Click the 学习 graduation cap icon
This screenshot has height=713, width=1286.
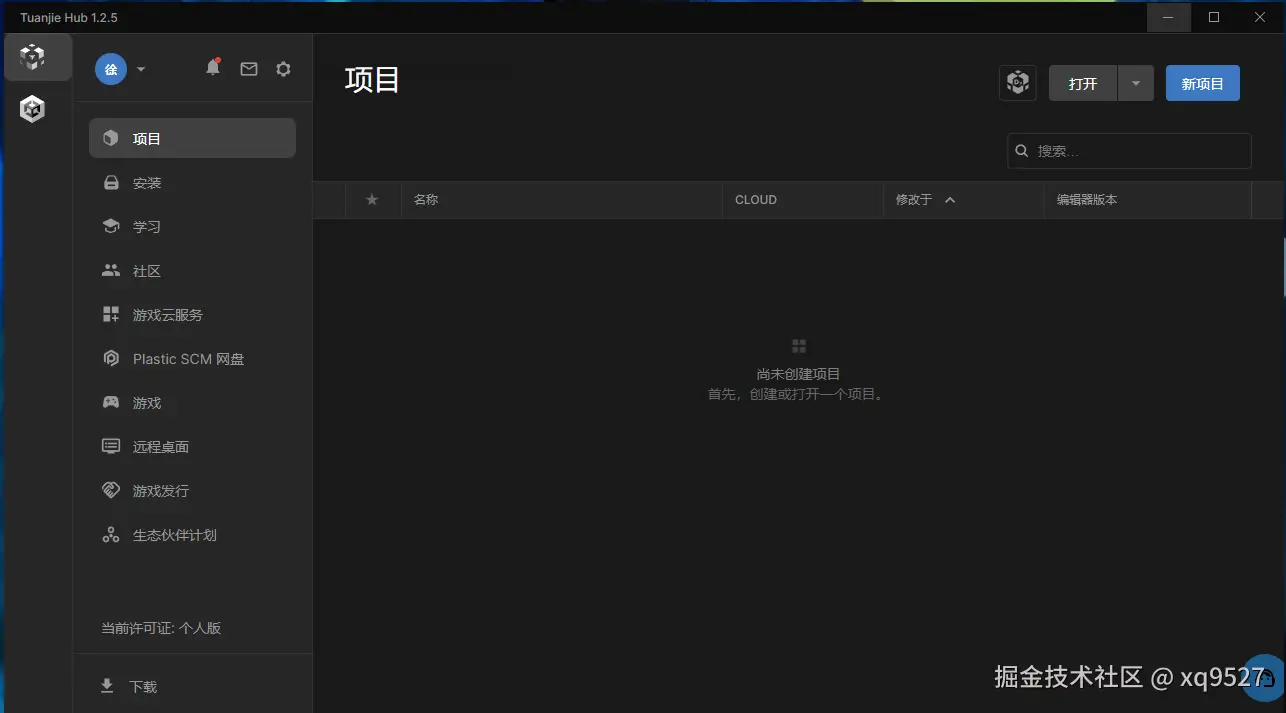click(111, 227)
